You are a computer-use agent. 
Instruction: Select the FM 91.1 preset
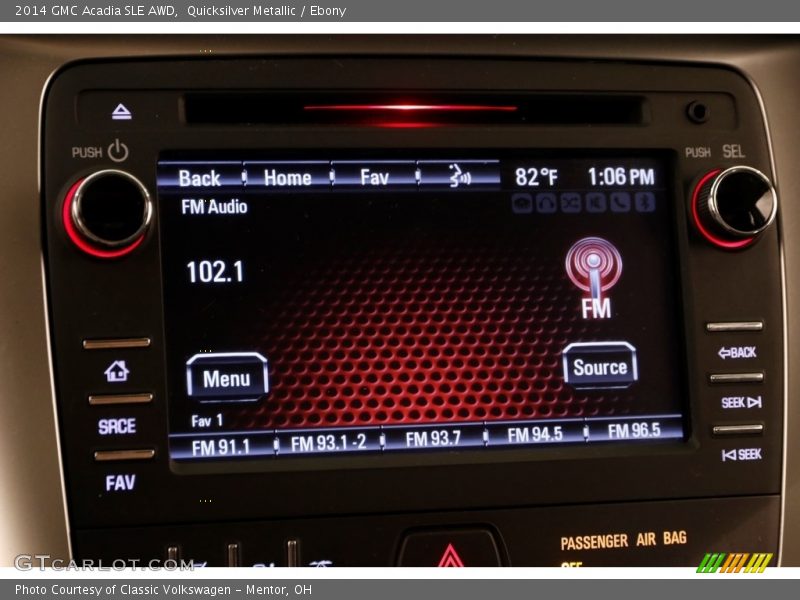click(x=221, y=446)
